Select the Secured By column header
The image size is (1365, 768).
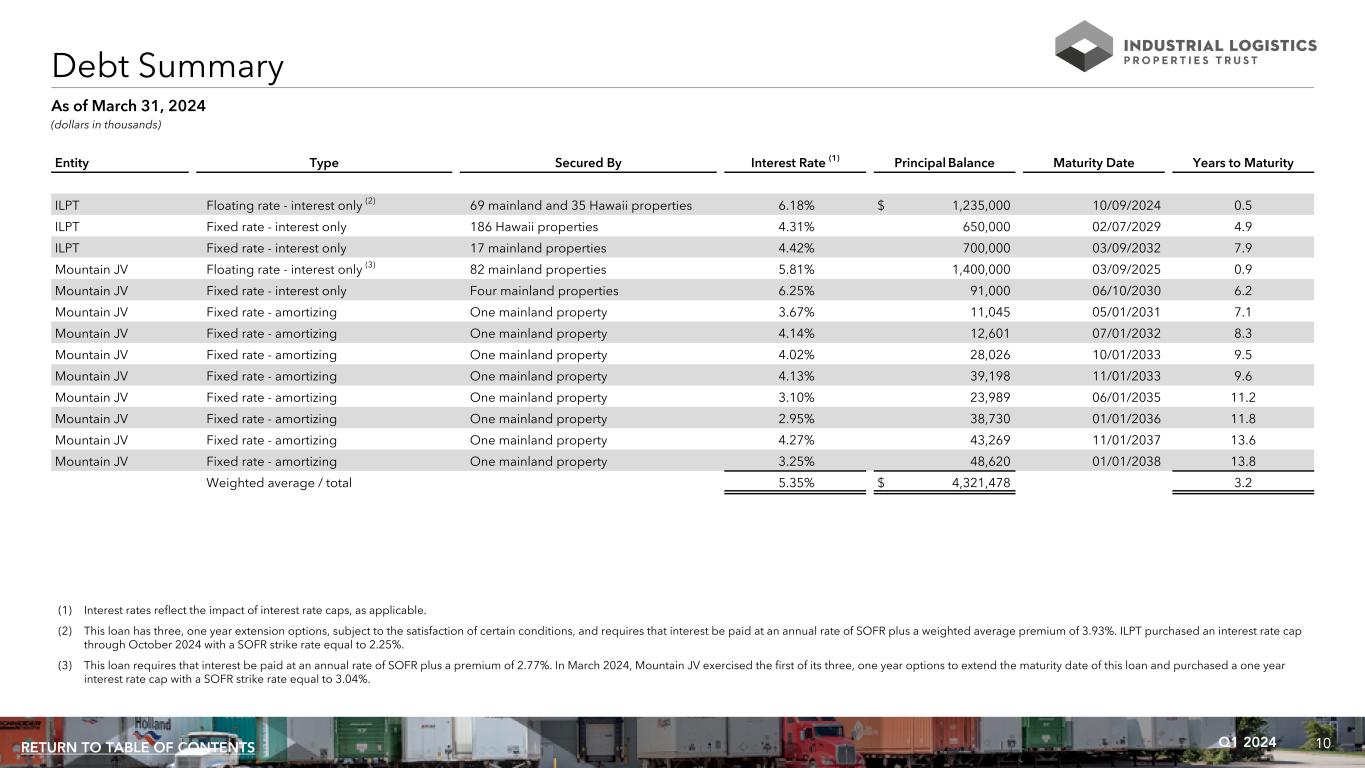coord(588,163)
